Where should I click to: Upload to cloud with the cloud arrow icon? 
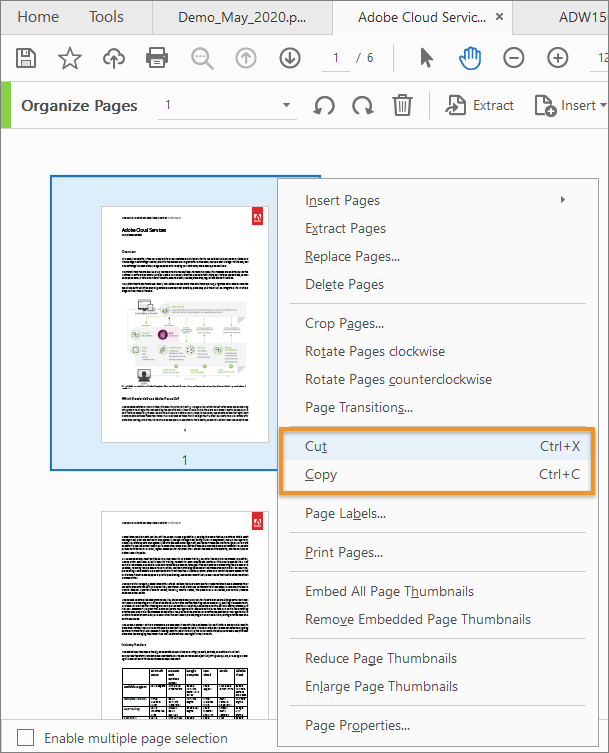(x=114, y=58)
